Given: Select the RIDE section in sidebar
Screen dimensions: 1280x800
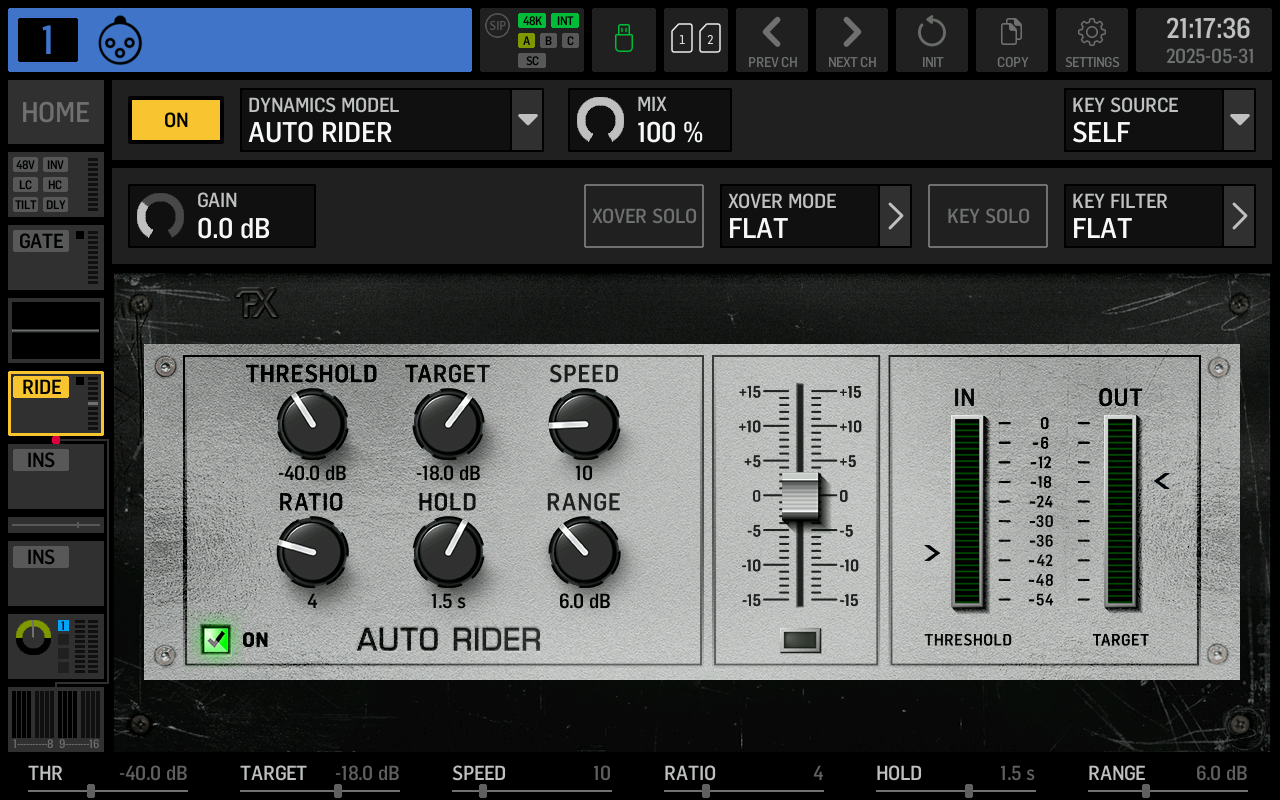Looking at the screenshot, I should pos(56,403).
